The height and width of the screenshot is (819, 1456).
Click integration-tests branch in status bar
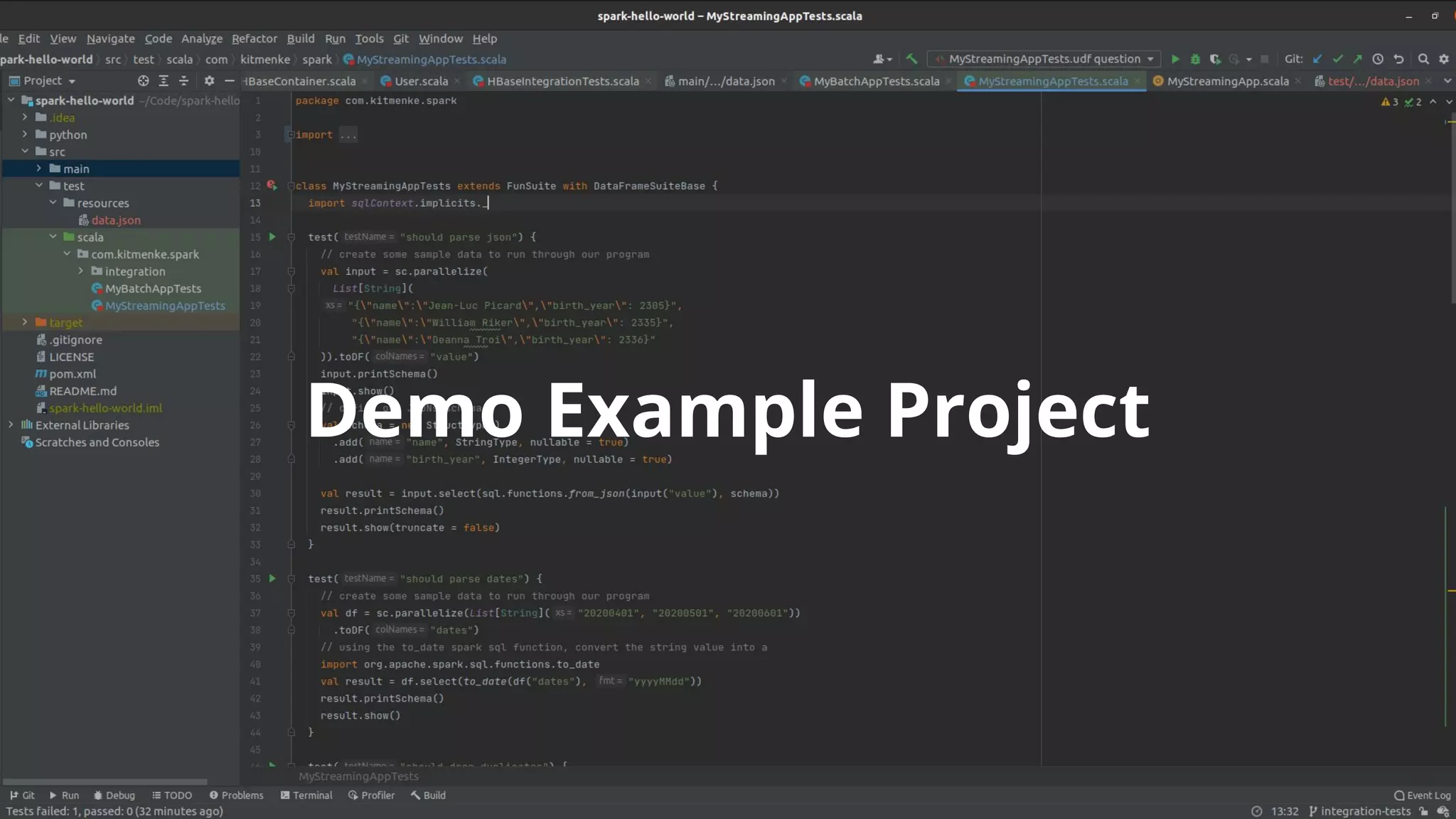pos(1359,811)
